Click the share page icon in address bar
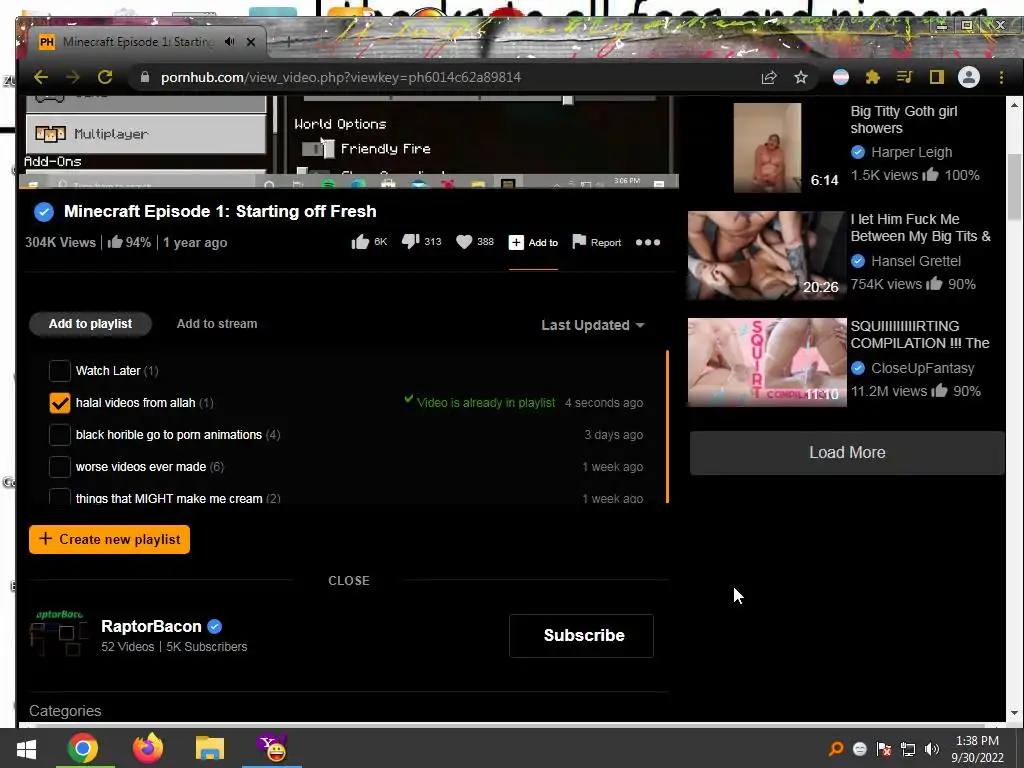The image size is (1024, 768). [x=769, y=77]
